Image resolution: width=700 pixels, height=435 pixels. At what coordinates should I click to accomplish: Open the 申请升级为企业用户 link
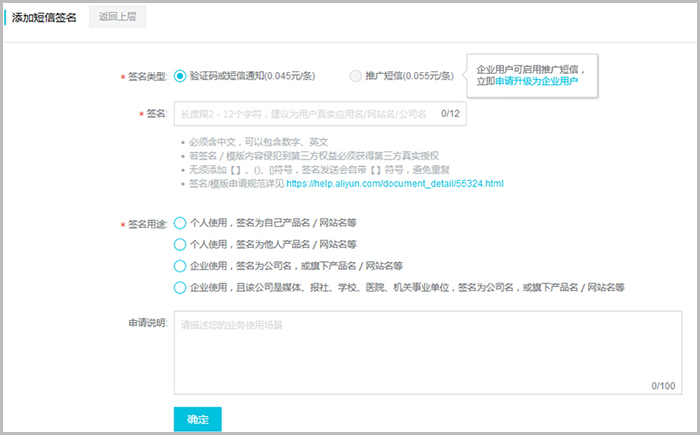[x=537, y=80]
